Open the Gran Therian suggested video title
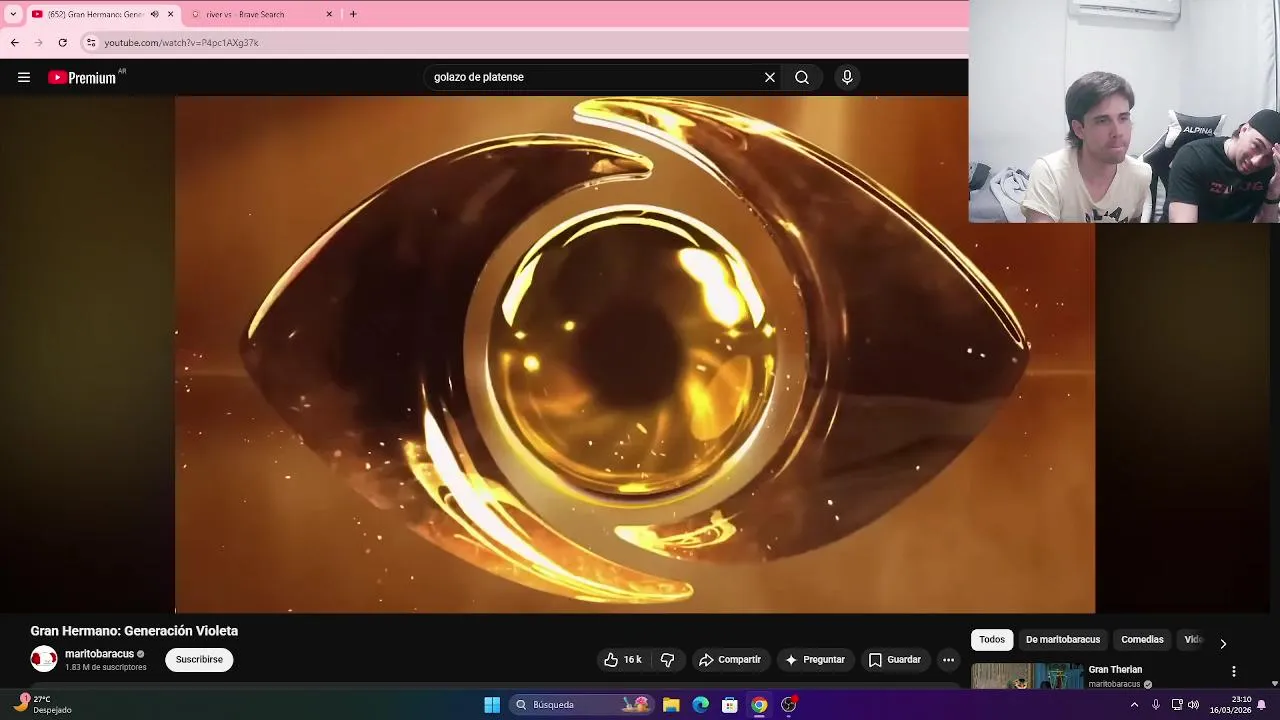Image resolution: width=1280 pixels, height=720 pixels. click(x=1115, y=670)
